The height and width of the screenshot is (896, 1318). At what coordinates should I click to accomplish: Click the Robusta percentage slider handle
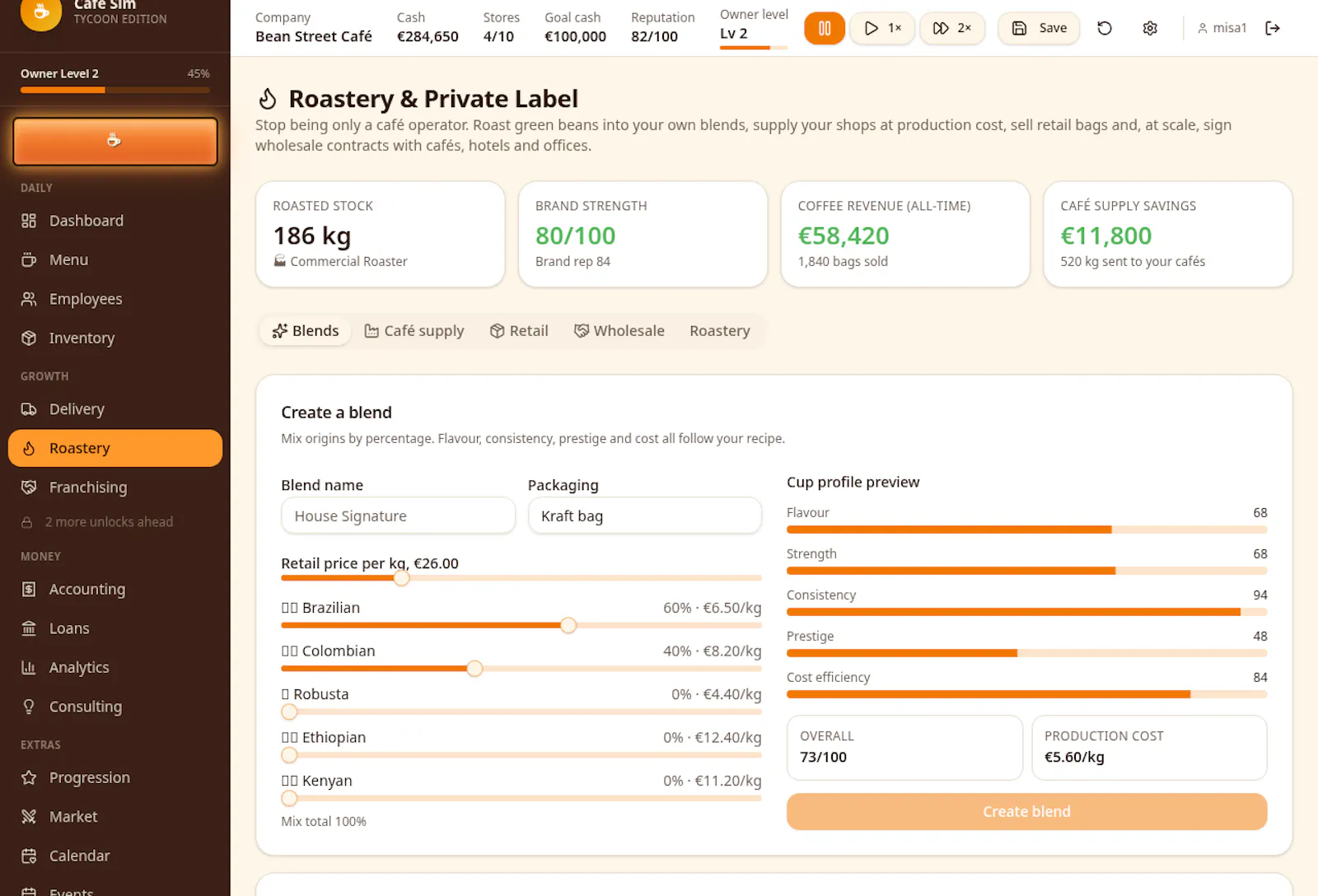point(289,712)
